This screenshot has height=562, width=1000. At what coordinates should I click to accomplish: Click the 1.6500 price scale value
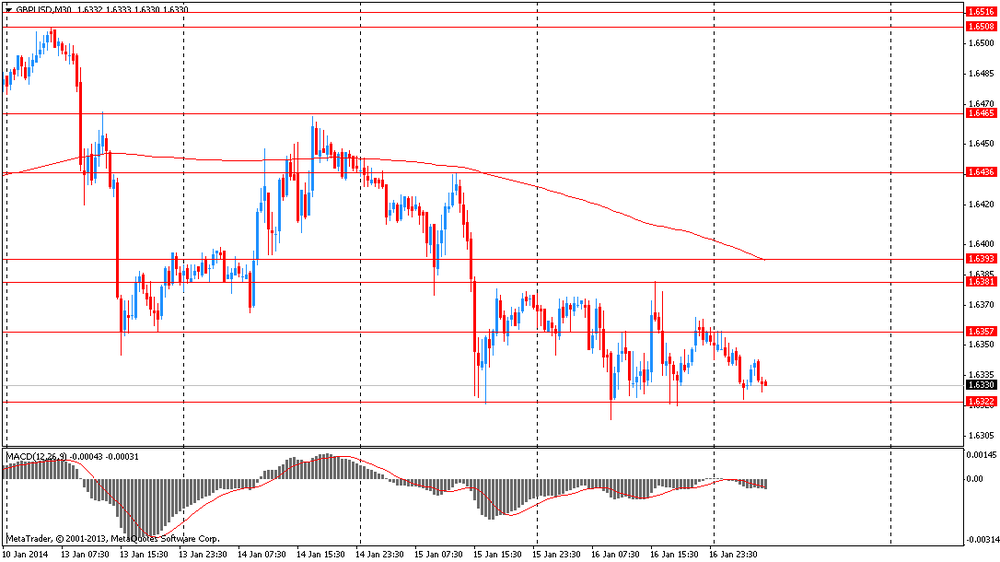(x=981, y=43)
